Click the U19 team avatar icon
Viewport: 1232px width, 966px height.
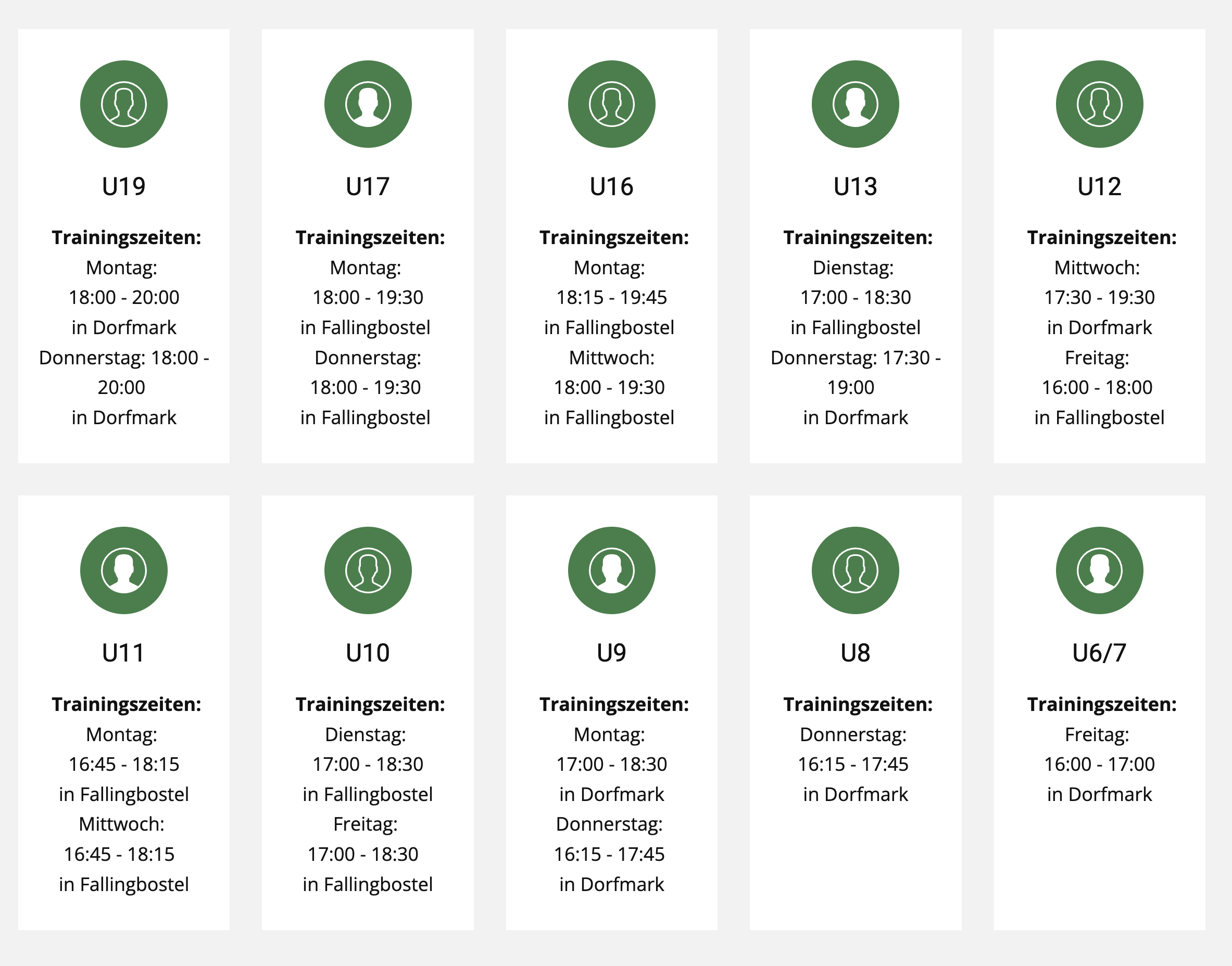click(x=123, y=104)
